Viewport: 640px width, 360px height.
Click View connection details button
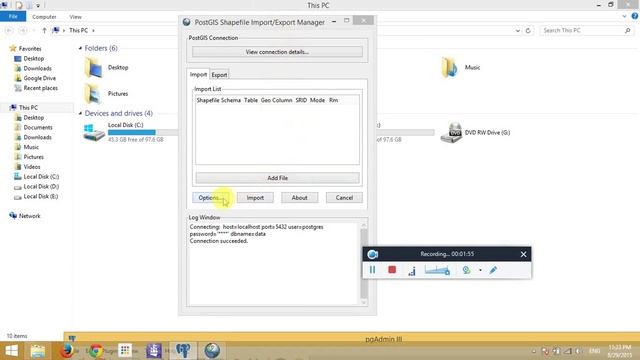(277, 52)
